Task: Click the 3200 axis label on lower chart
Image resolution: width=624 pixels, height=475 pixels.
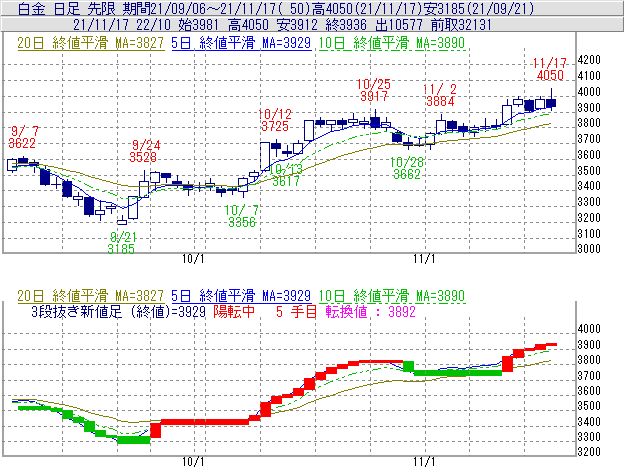Action: click(589, 452)
